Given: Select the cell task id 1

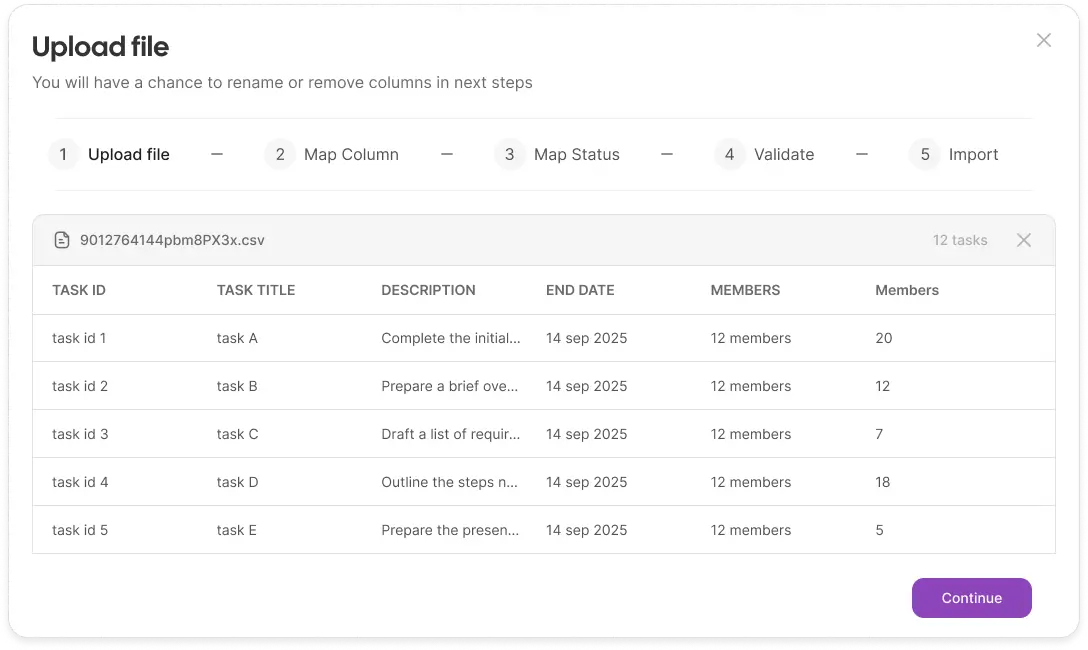Looking at the screenshot, I should [x=79, y=338].
